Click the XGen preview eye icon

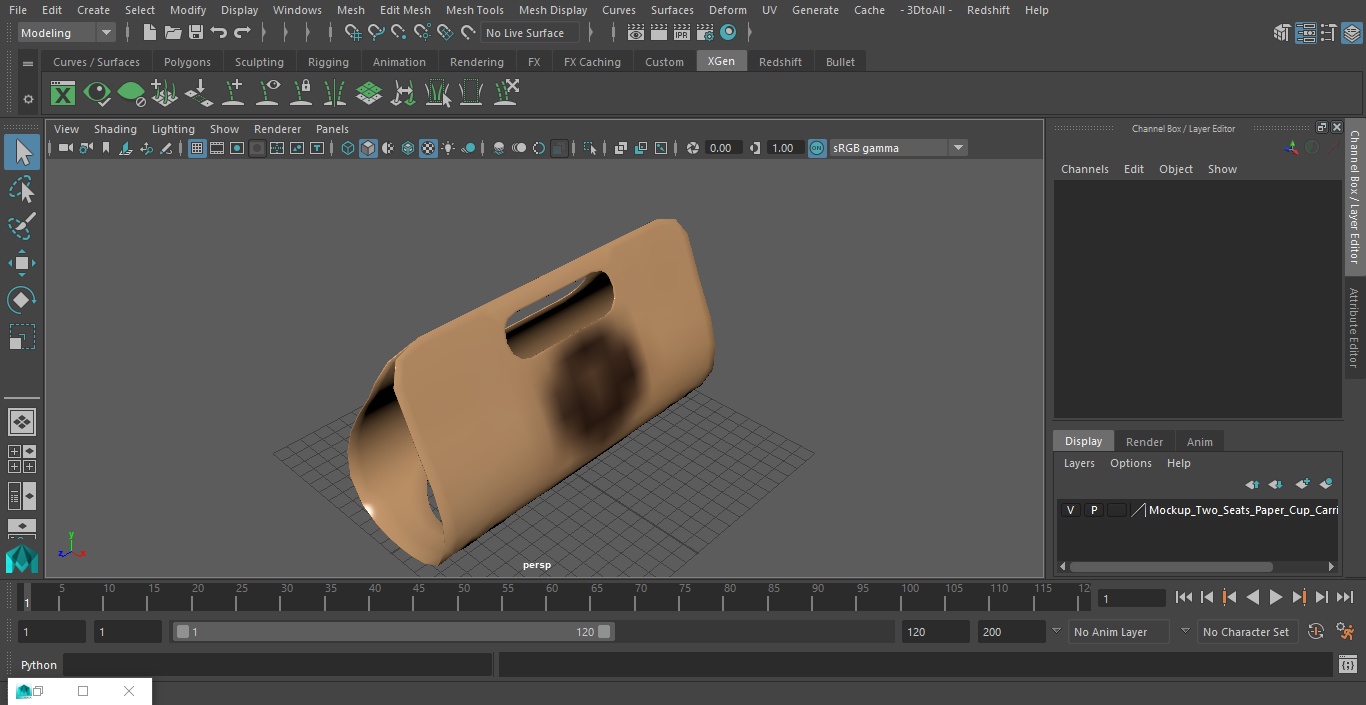tap(97, 94)
